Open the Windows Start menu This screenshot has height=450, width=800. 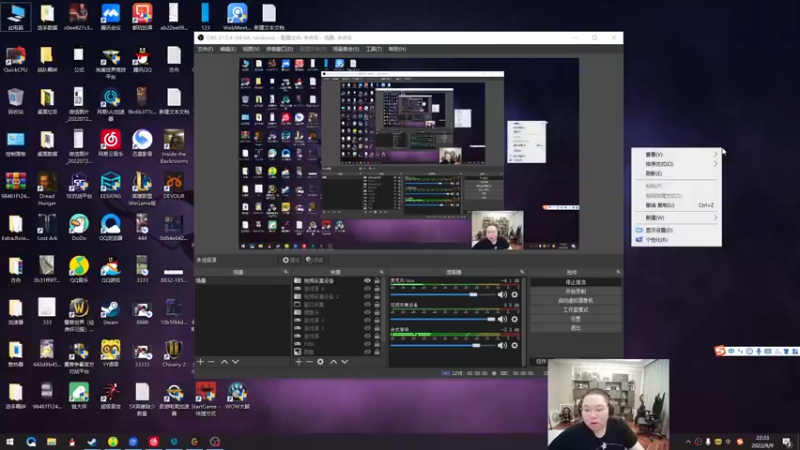10,441
